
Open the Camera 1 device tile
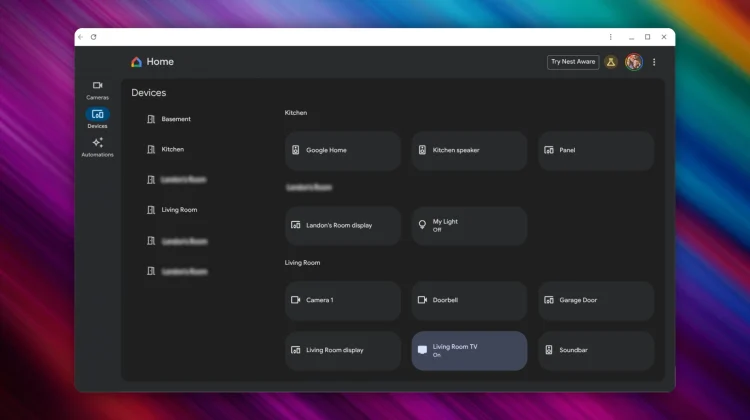tap(342, 300)
